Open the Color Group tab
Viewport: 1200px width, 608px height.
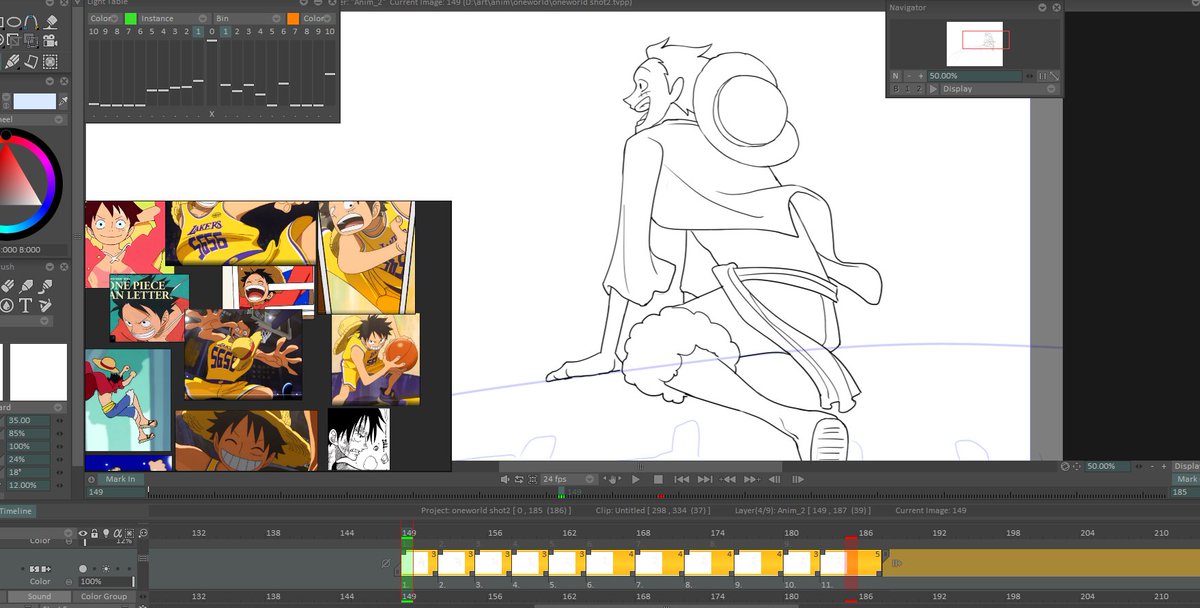[x=104, y=597]
